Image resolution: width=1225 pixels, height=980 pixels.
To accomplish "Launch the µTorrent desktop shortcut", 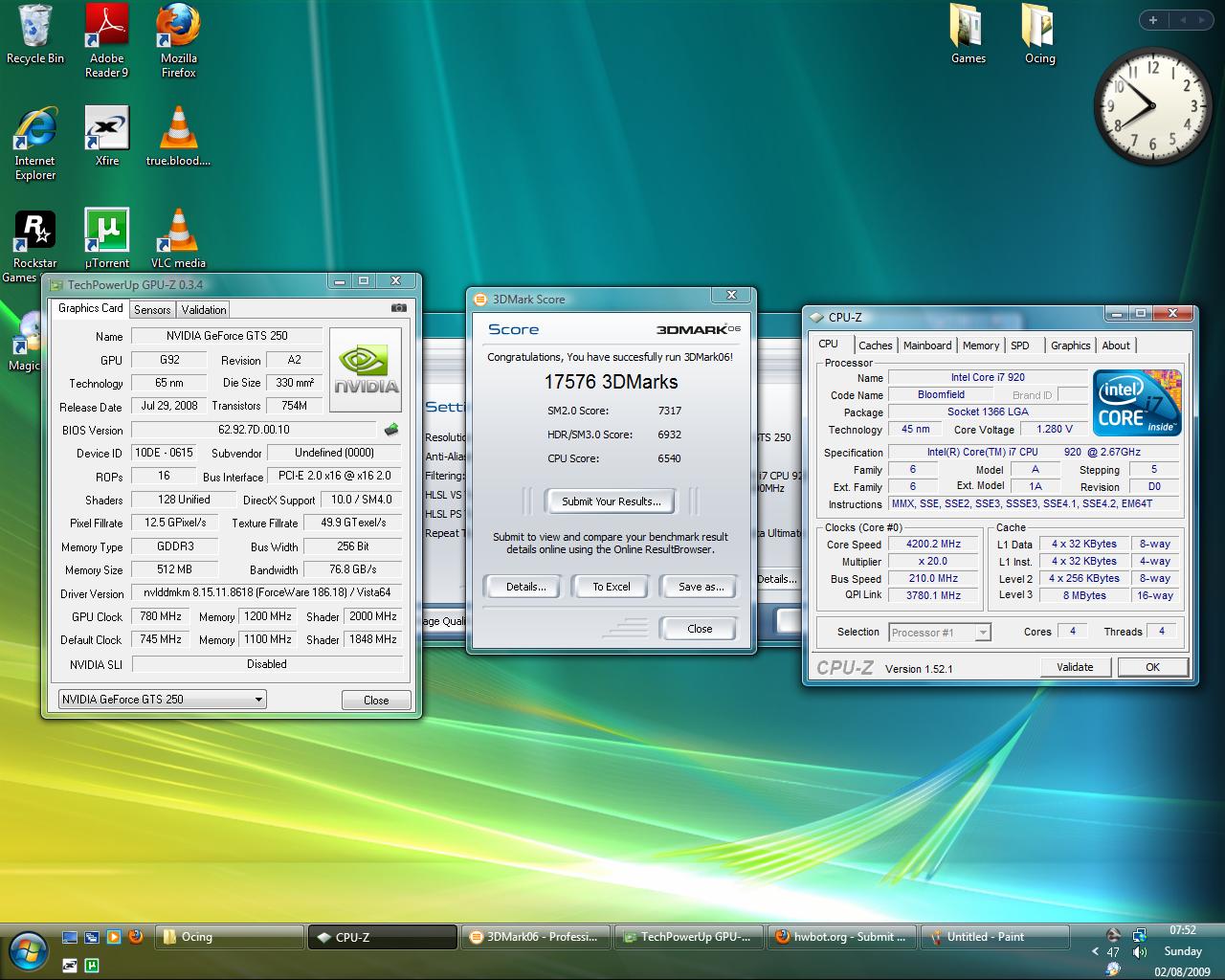I will pos(107,239).
